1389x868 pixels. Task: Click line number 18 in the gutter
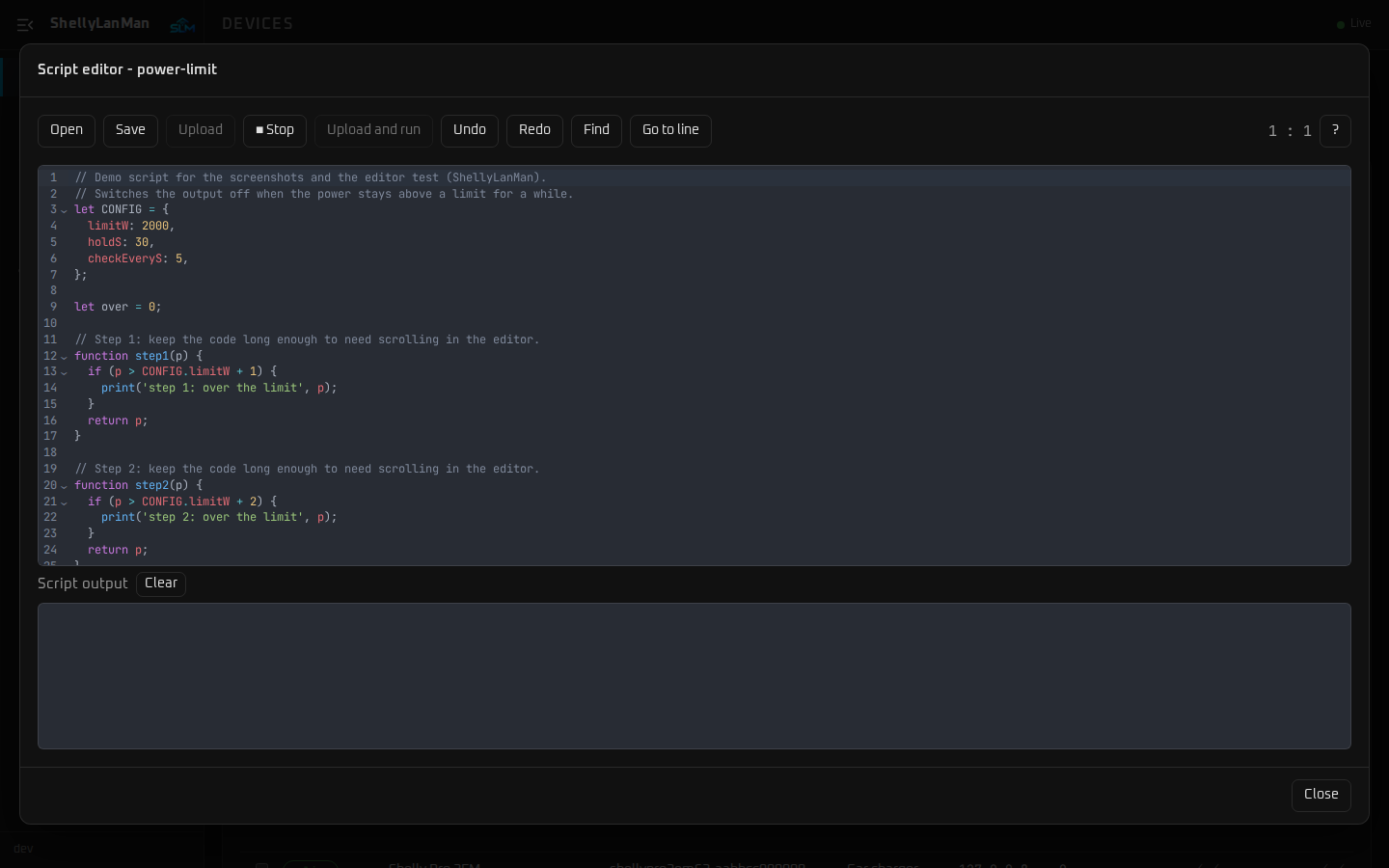coord(50,453)
